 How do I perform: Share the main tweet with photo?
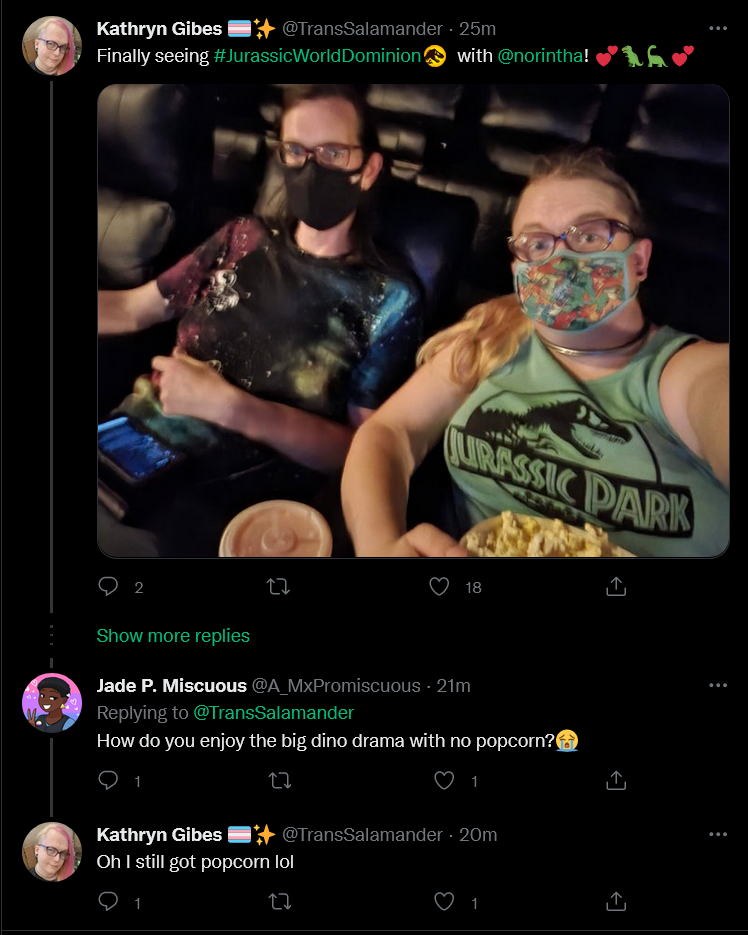click(x=616, y=587)
